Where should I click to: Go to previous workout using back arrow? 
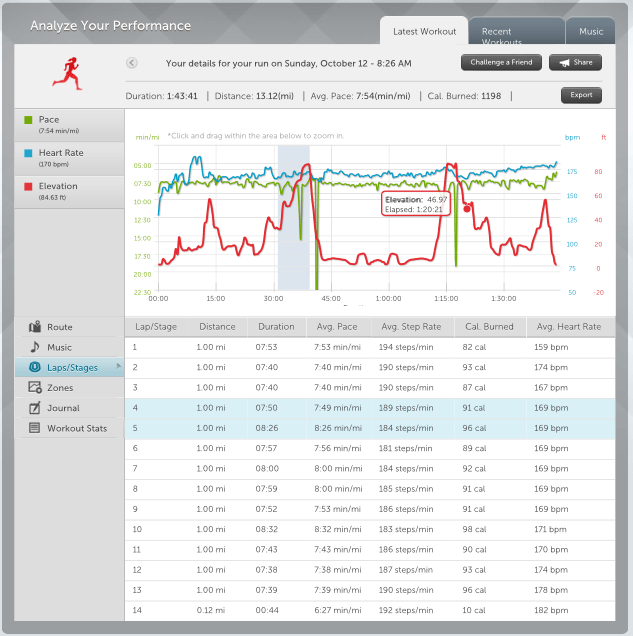click(x=132, y=63)
